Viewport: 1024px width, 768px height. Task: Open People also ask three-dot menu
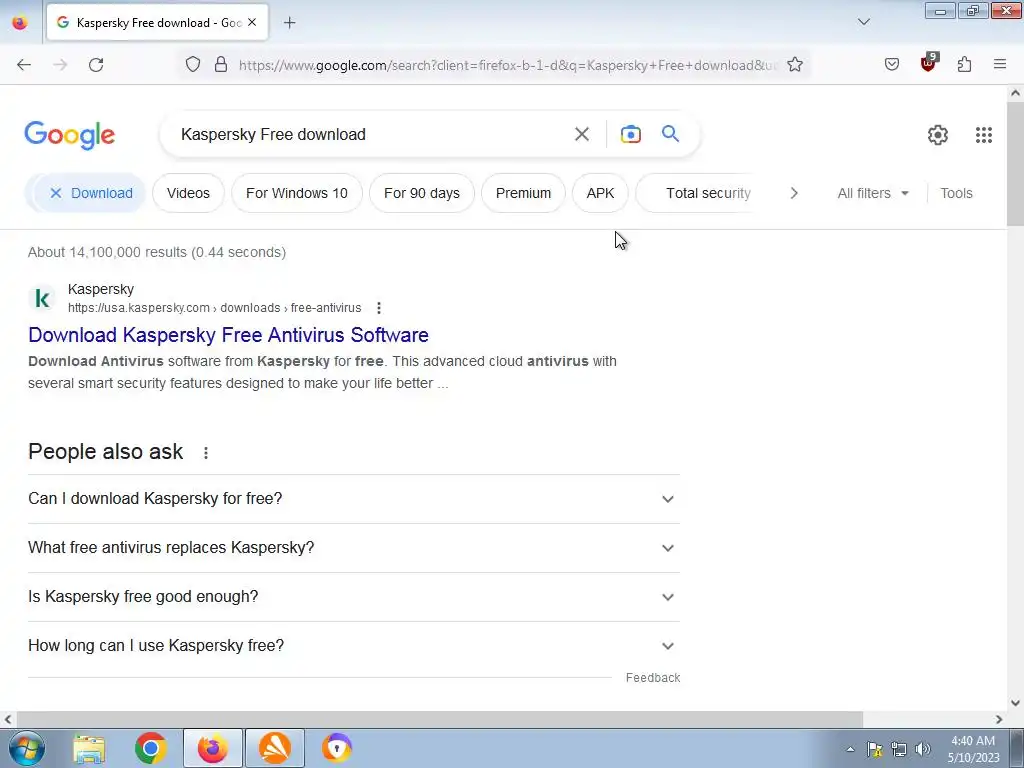(x=206, y=453)
